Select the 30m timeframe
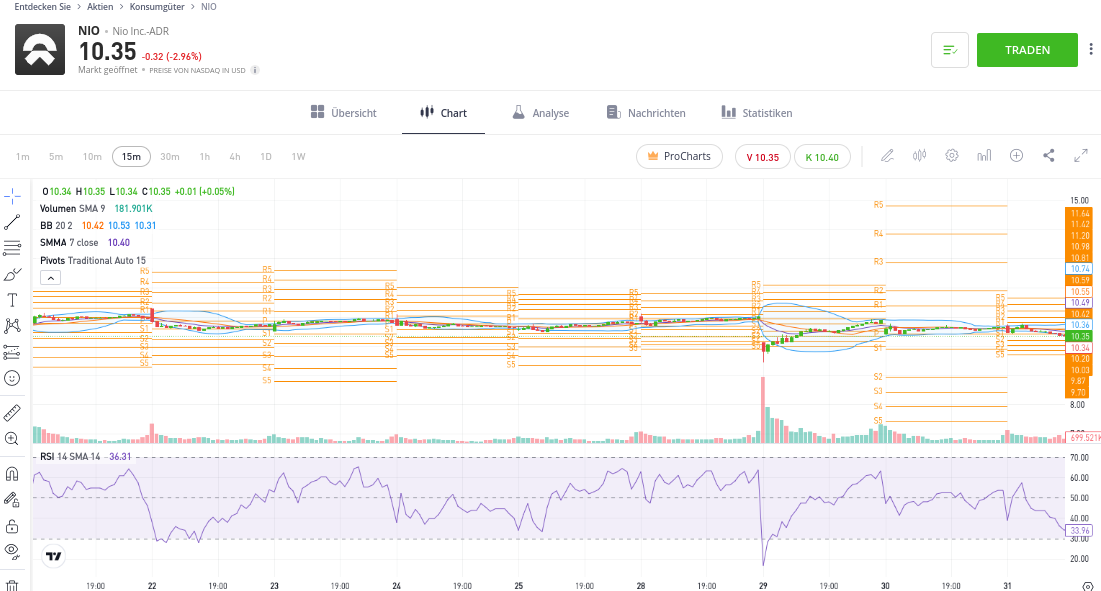This screenshot has height=591, width=1101. (x=169, y=157)
